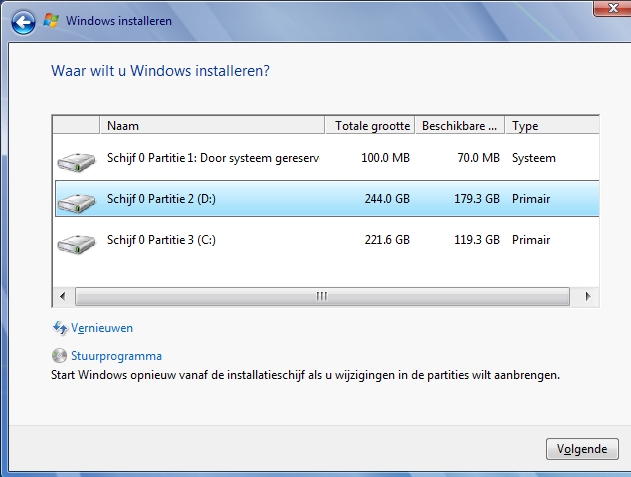The image size is (631, 477).
Task: Close the Windows installeren window
Action: 612,8
